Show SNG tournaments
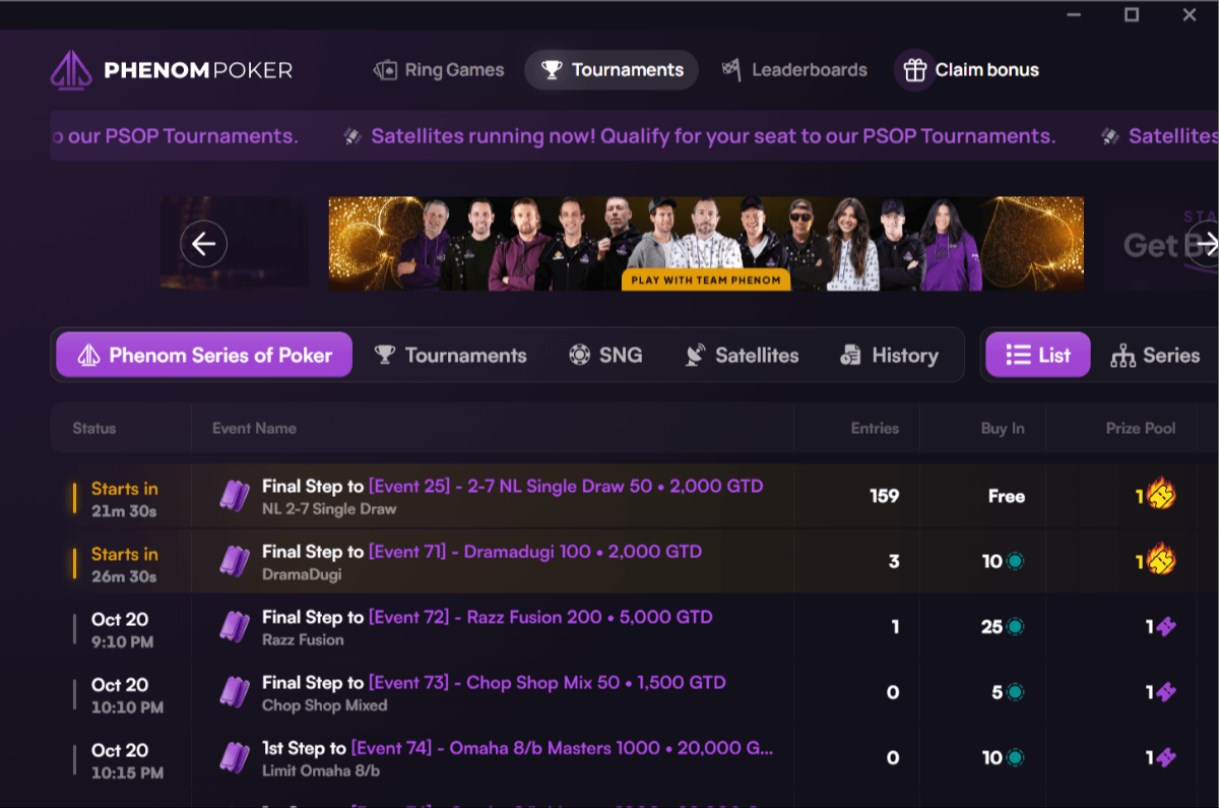This screenshot has height=808, width=1219. tap(605, 355)
